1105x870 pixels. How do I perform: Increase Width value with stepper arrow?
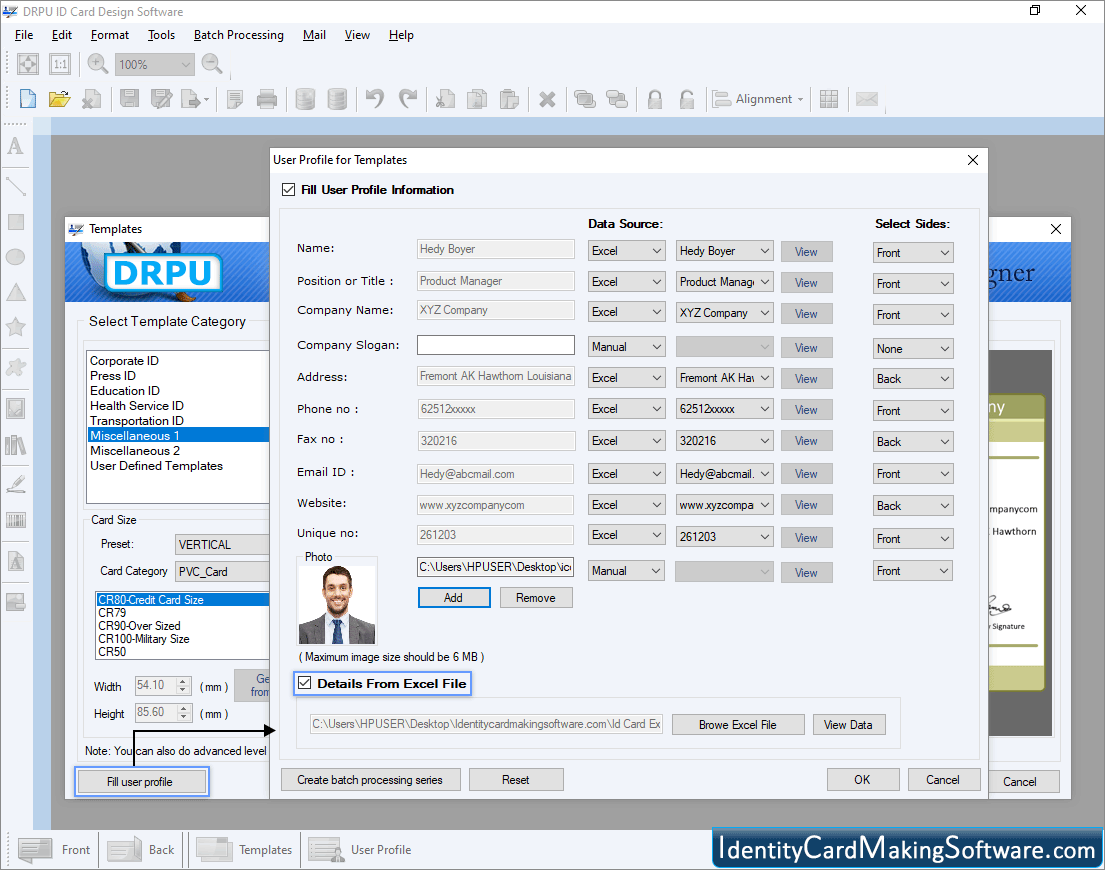click(184, 681)
